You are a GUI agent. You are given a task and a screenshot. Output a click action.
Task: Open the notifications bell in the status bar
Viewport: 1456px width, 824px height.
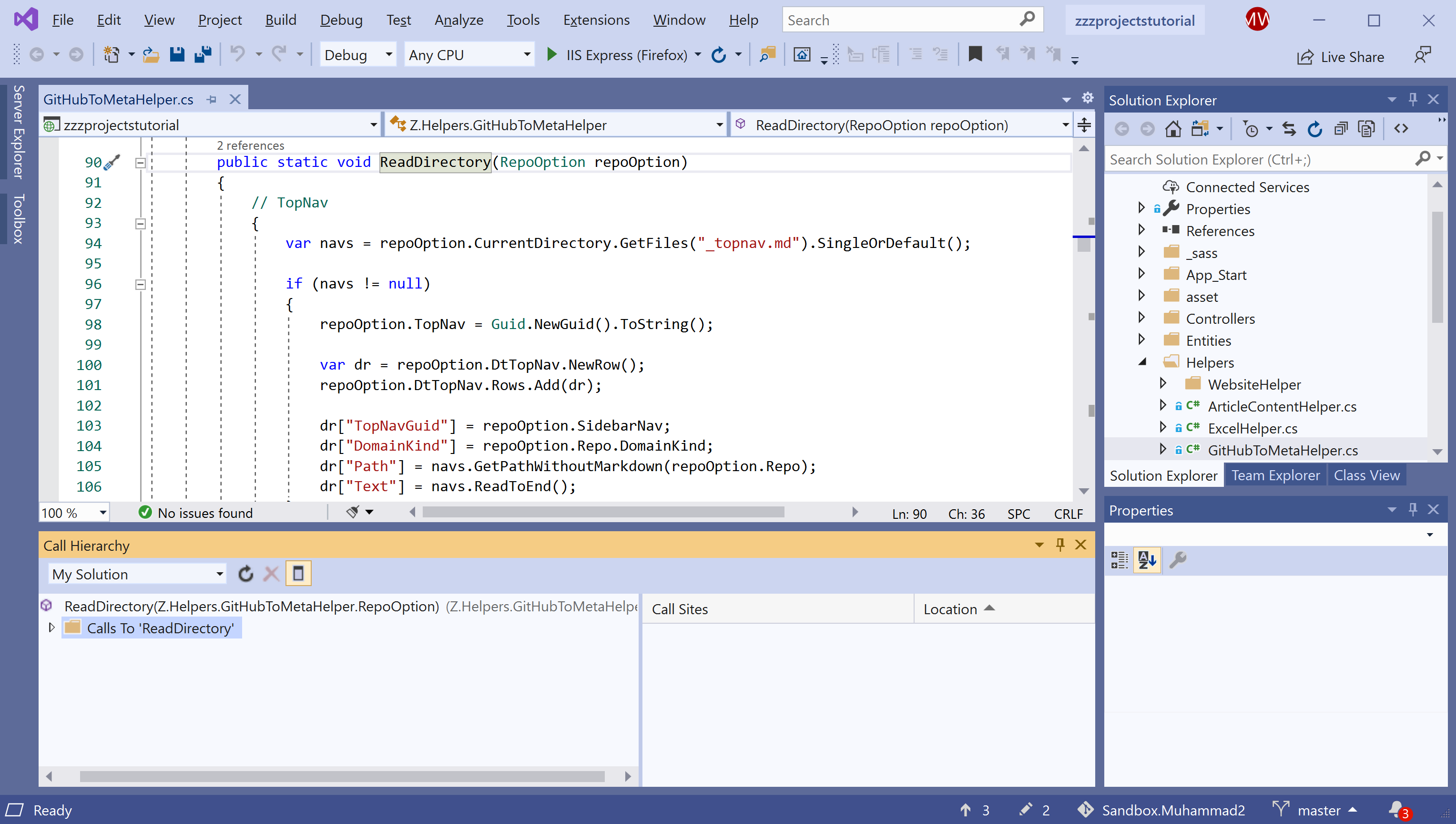click(1396, 809)
